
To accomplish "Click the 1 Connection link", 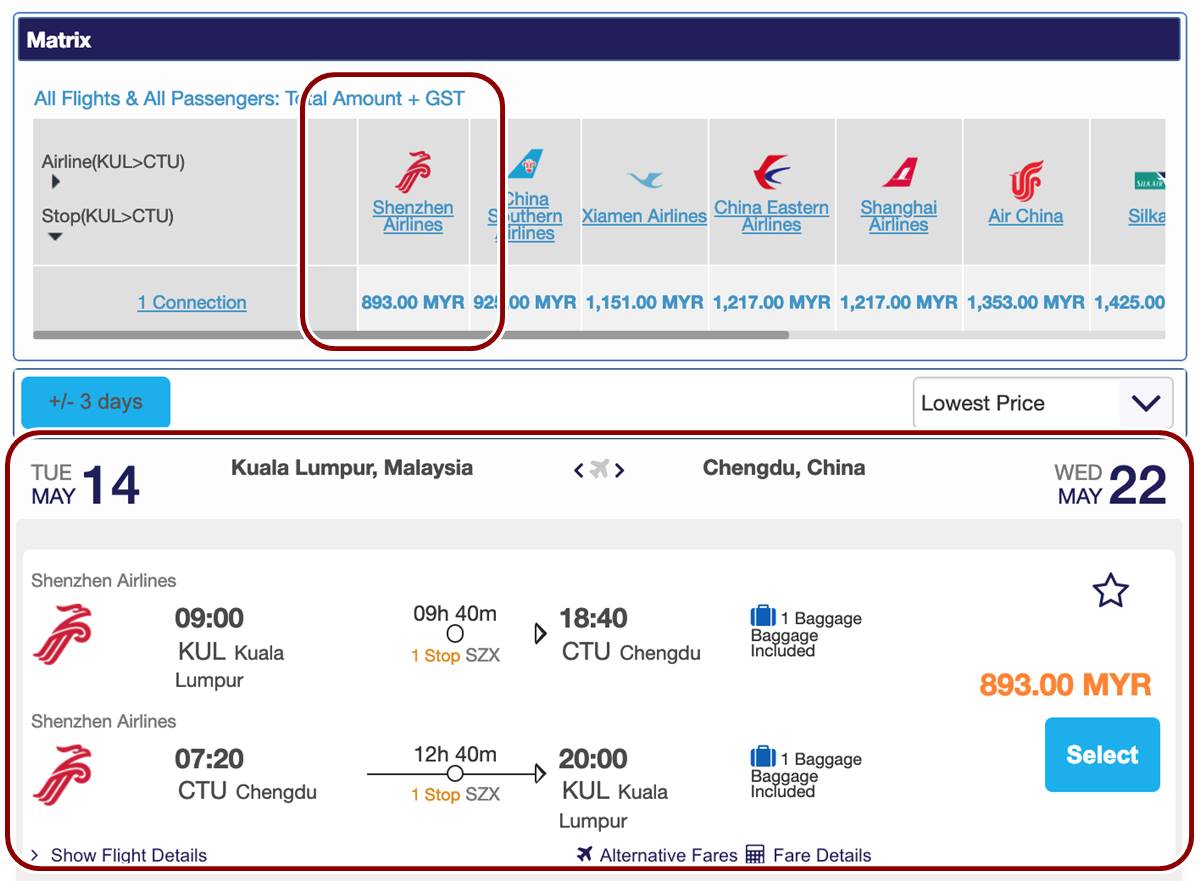I will pyautogui.click(x=192, y=302).
